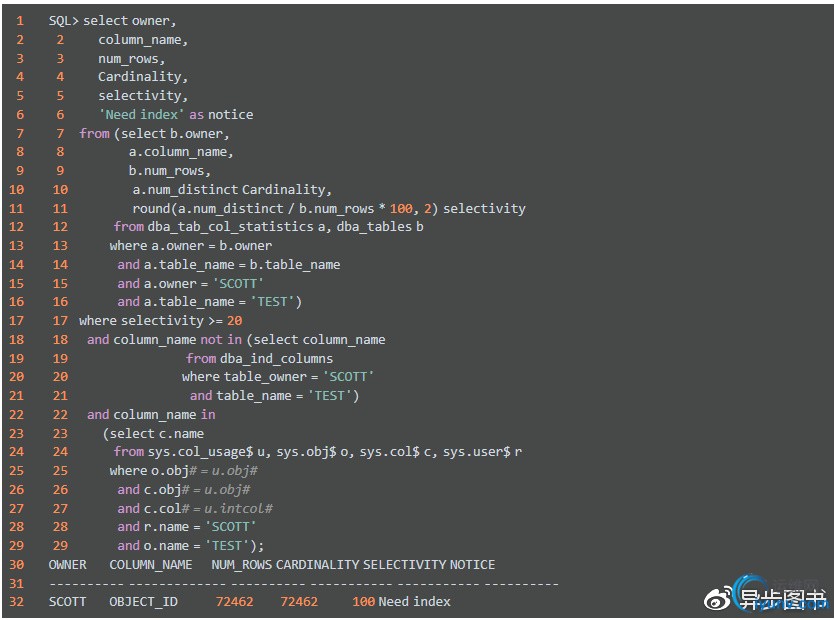Viewport: 835px width, 620px height.
Task: Click the Weibo logo watermark icon
Action: [x=719, y=599]
